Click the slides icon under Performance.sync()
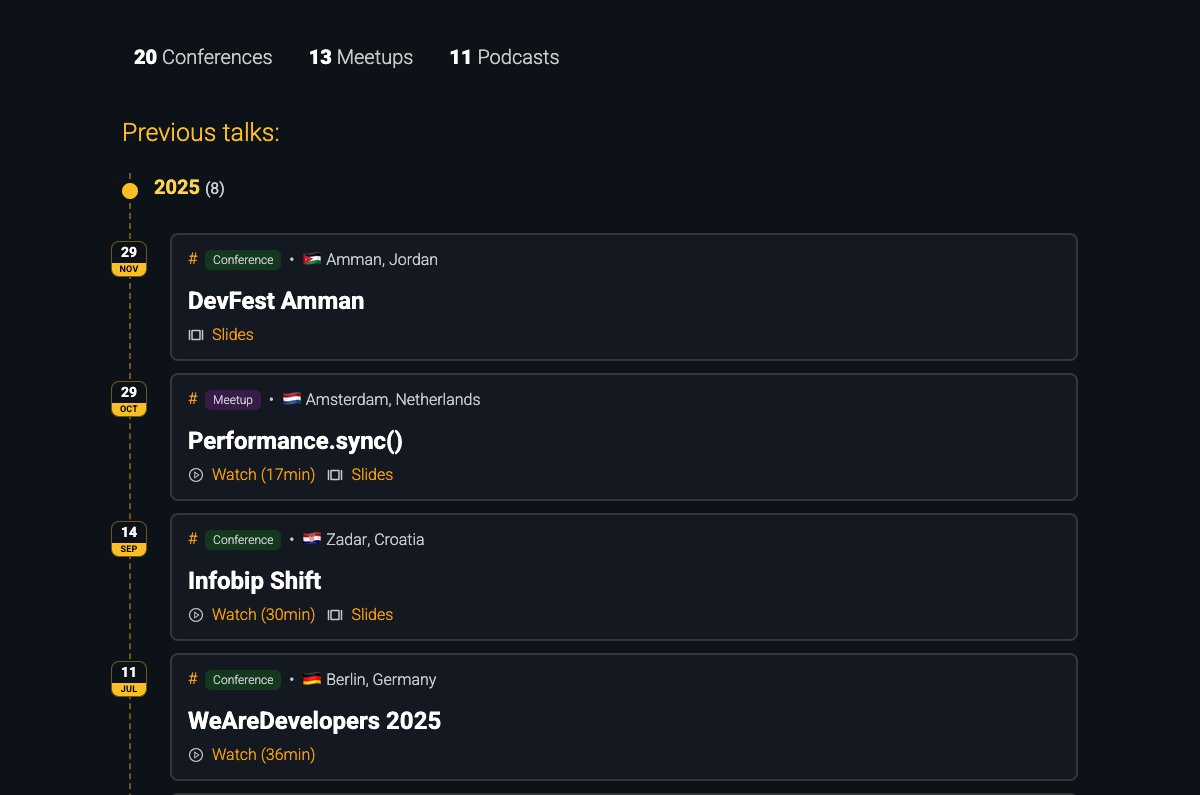Image resolution: width=1200 pixels, height=795 pixels. pyautogui.click(x=335, y=475)
